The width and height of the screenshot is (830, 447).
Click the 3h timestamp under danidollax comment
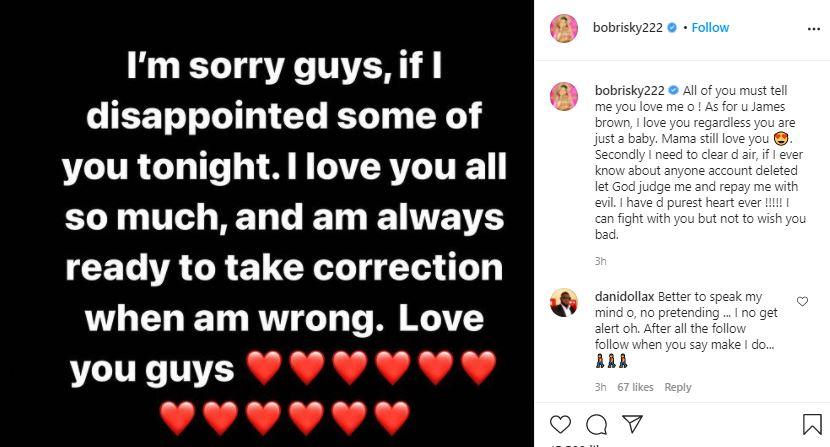click(599, 387)
